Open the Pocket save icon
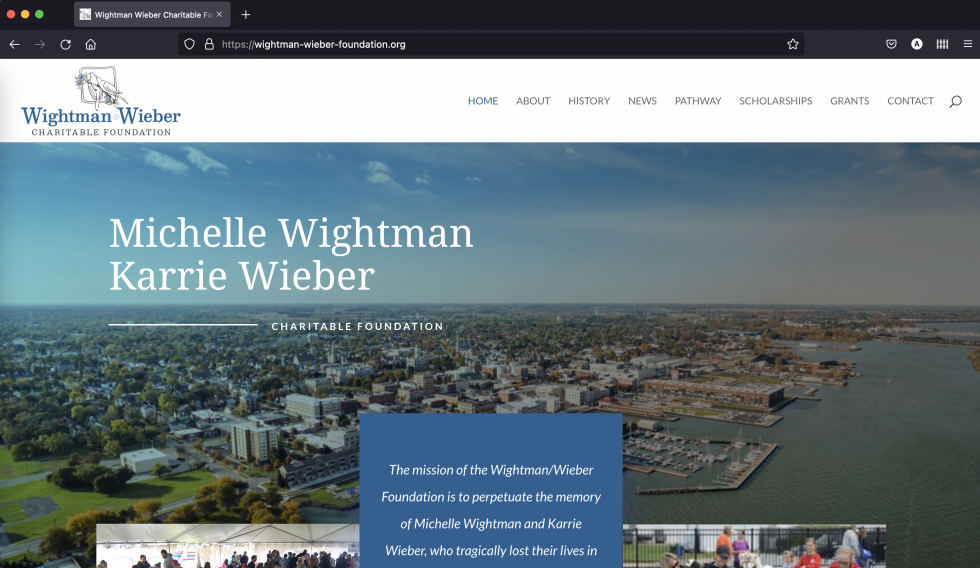The image size is (980, 568). click(891, 44)
